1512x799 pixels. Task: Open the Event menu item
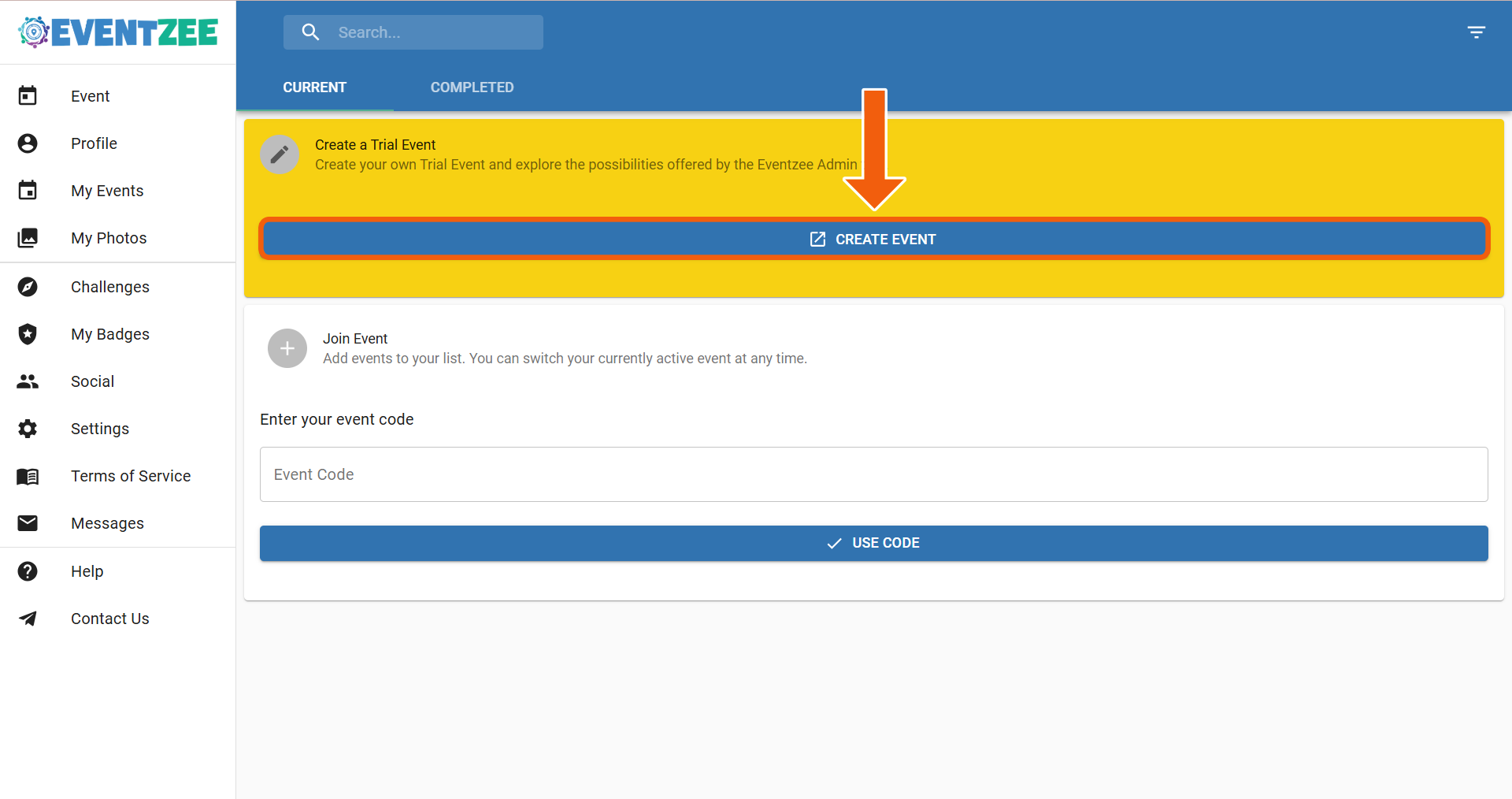coord(118,95)
